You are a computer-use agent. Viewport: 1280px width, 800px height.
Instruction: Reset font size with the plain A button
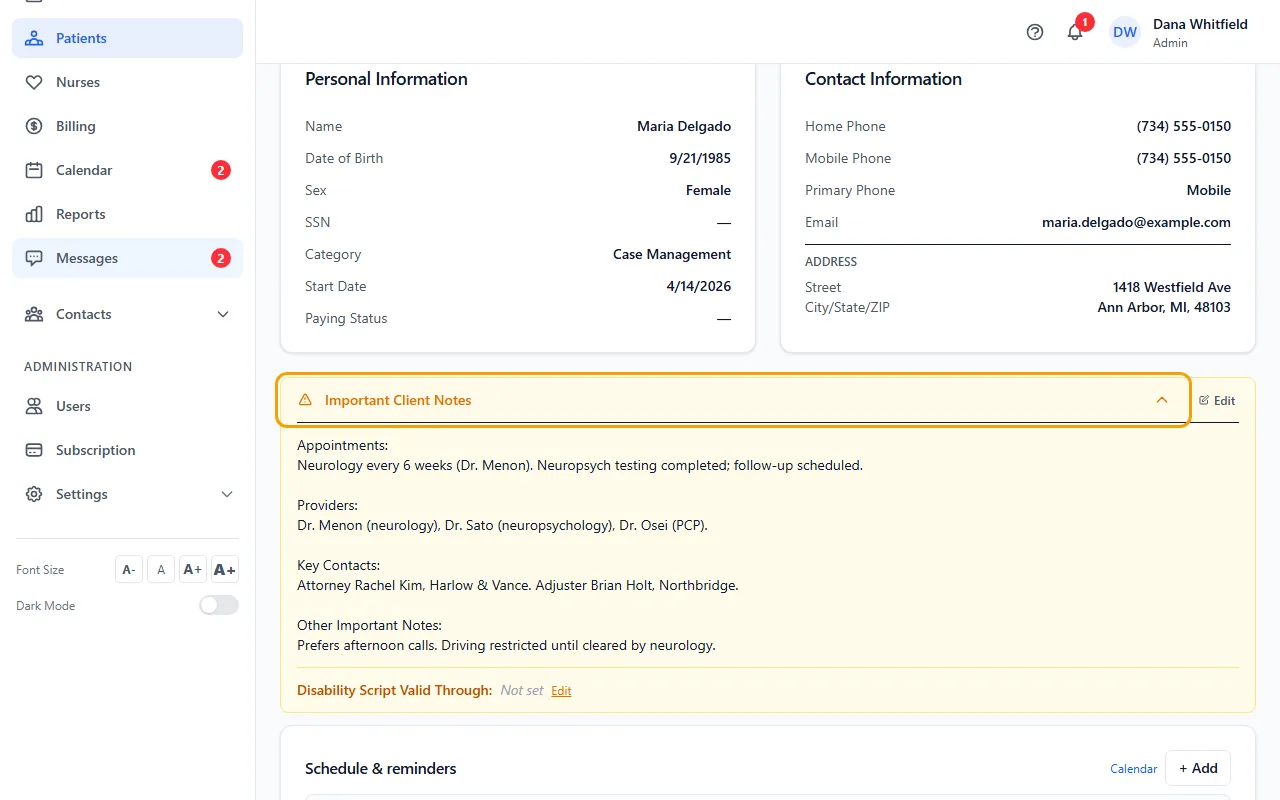161,569
